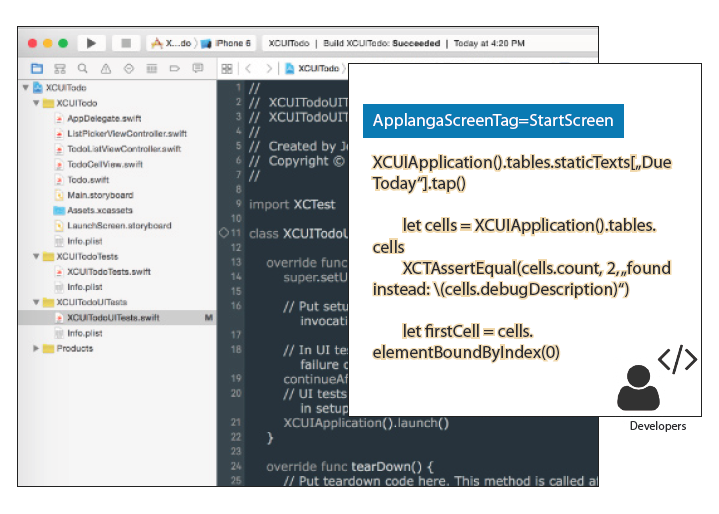719x514 pixels.
Task: Collapse the XCUITodo project root triangle
Action: (x=26, y=87)
